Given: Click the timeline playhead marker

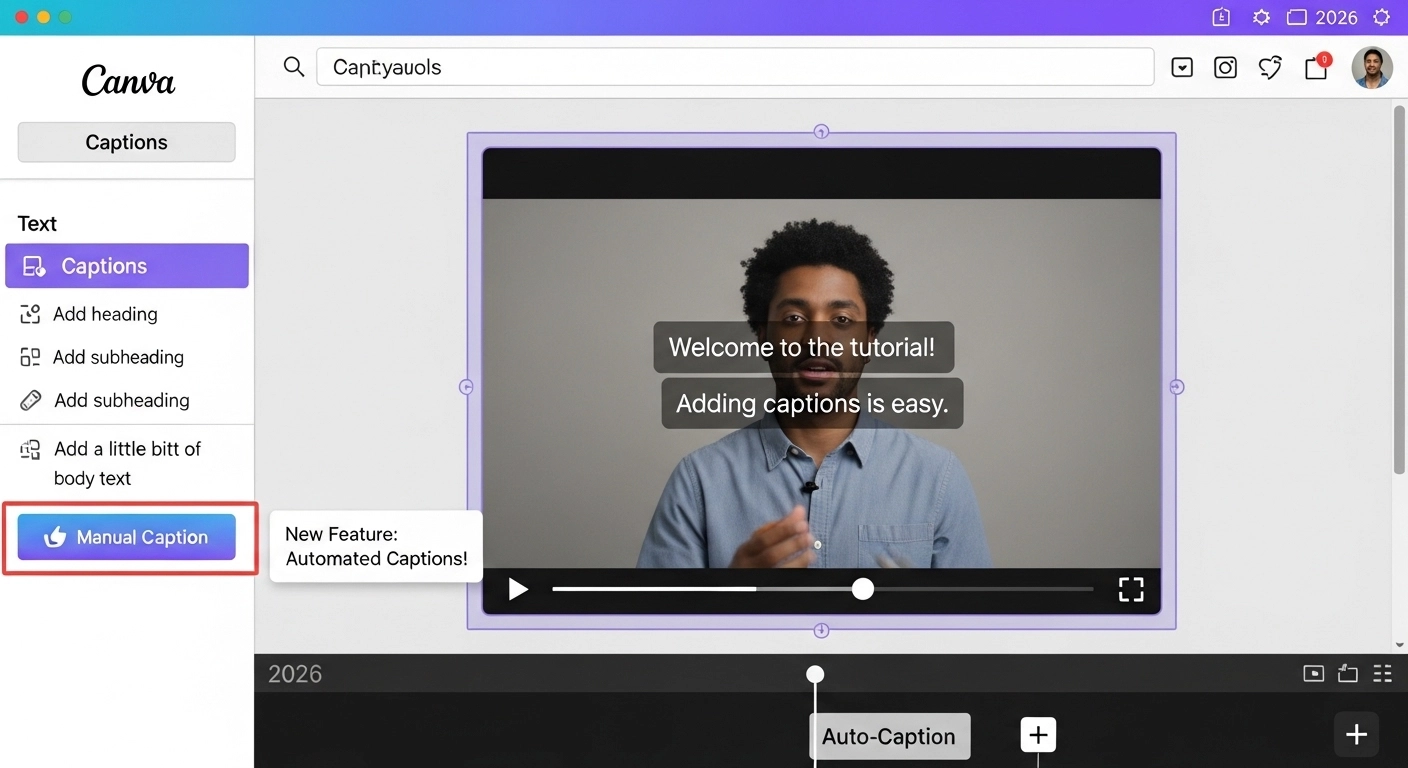Looking at the screenshot, I should click(x=816, y=675).
